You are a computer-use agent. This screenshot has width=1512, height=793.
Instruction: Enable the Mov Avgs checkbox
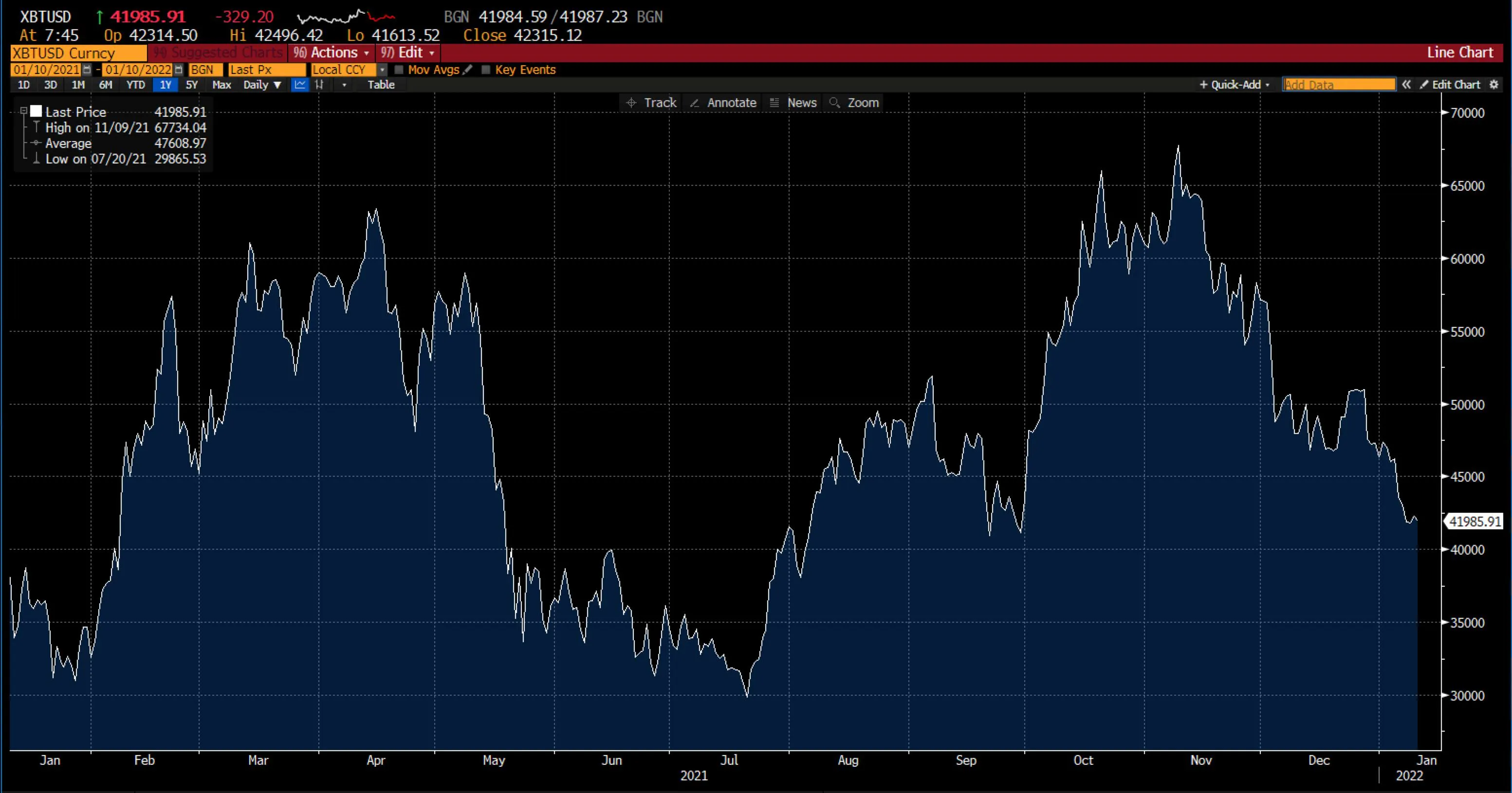(x=400, y=70)
